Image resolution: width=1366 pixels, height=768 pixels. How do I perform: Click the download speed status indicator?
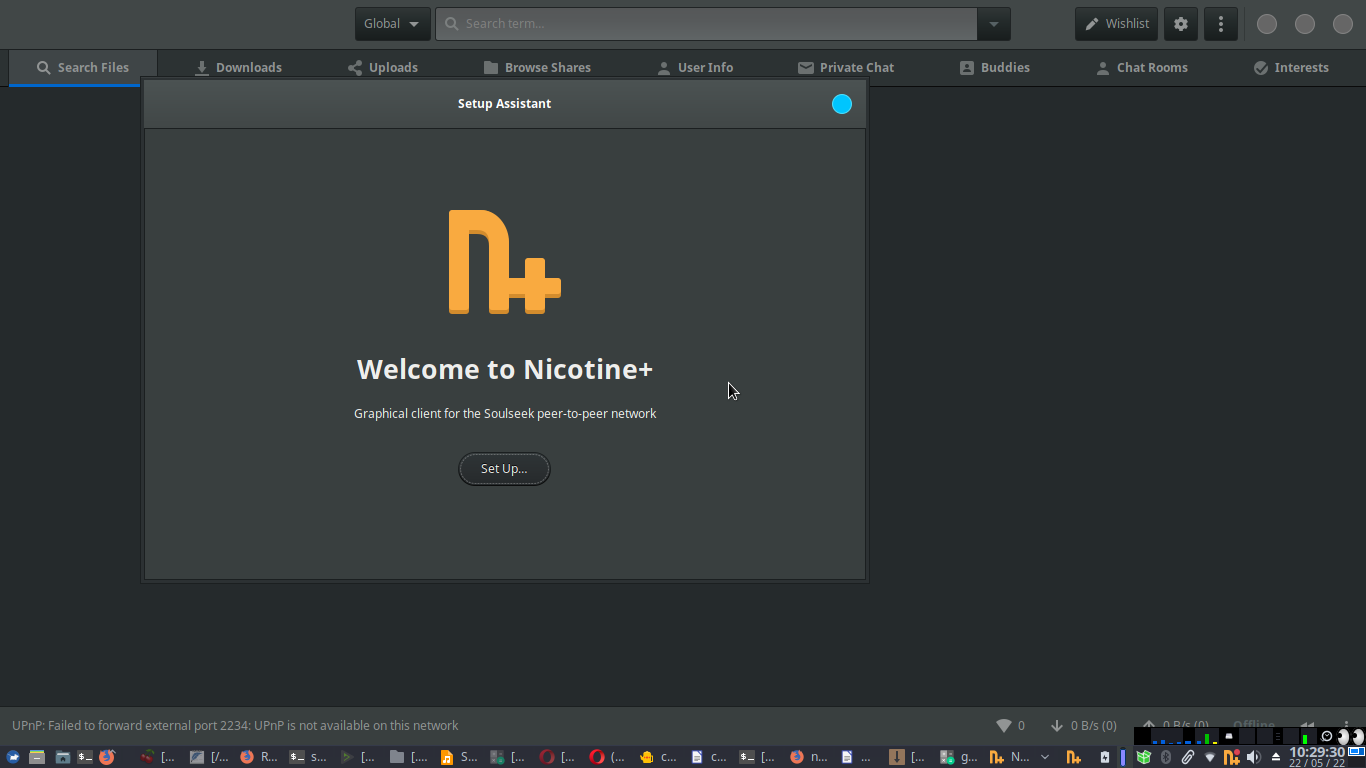click(x=1083, y=726)
